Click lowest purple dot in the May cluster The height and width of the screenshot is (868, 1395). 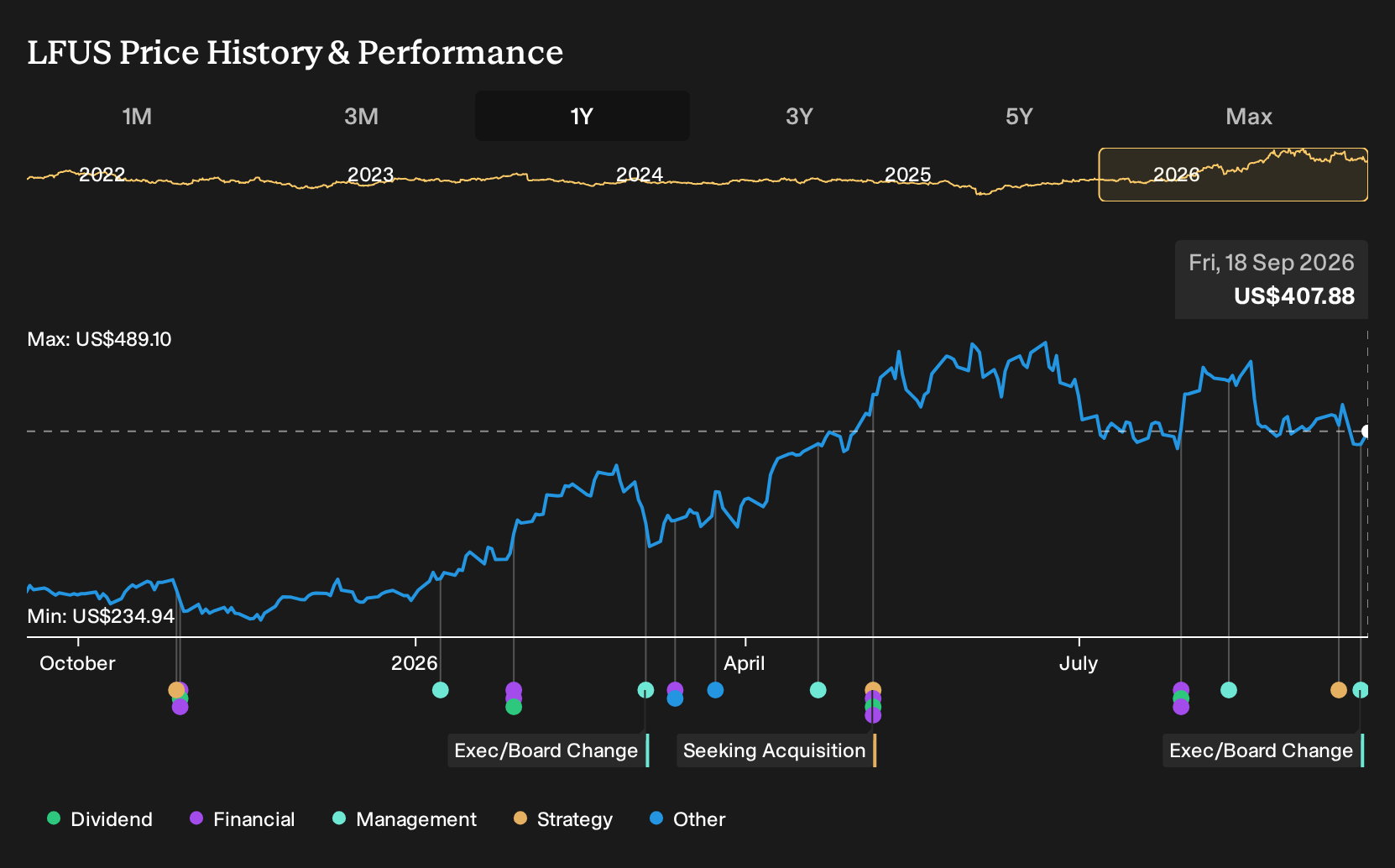click(x=873, y=715)
